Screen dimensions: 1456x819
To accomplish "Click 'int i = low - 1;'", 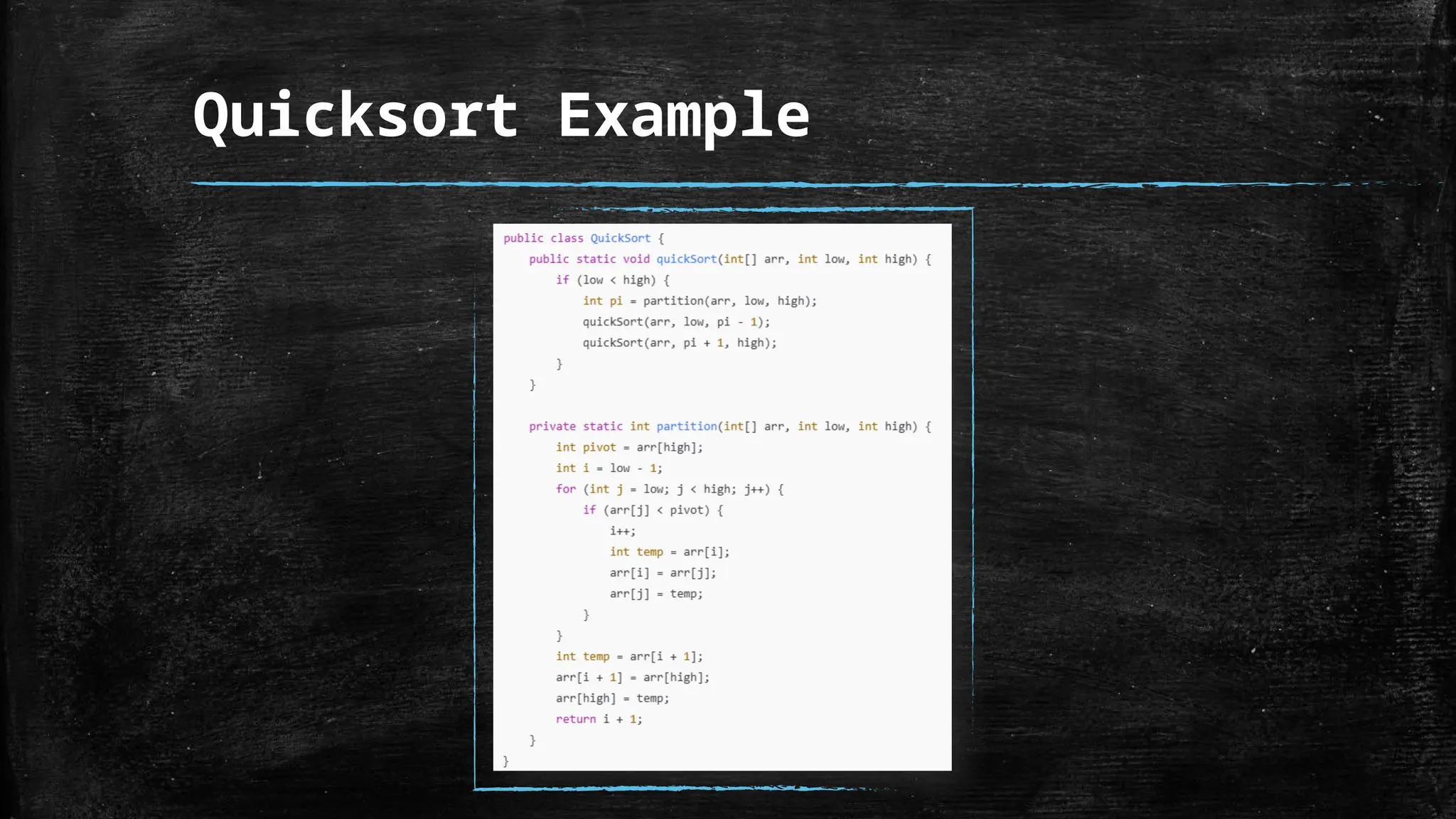I will pyautogui.click(x=609, y=468).
